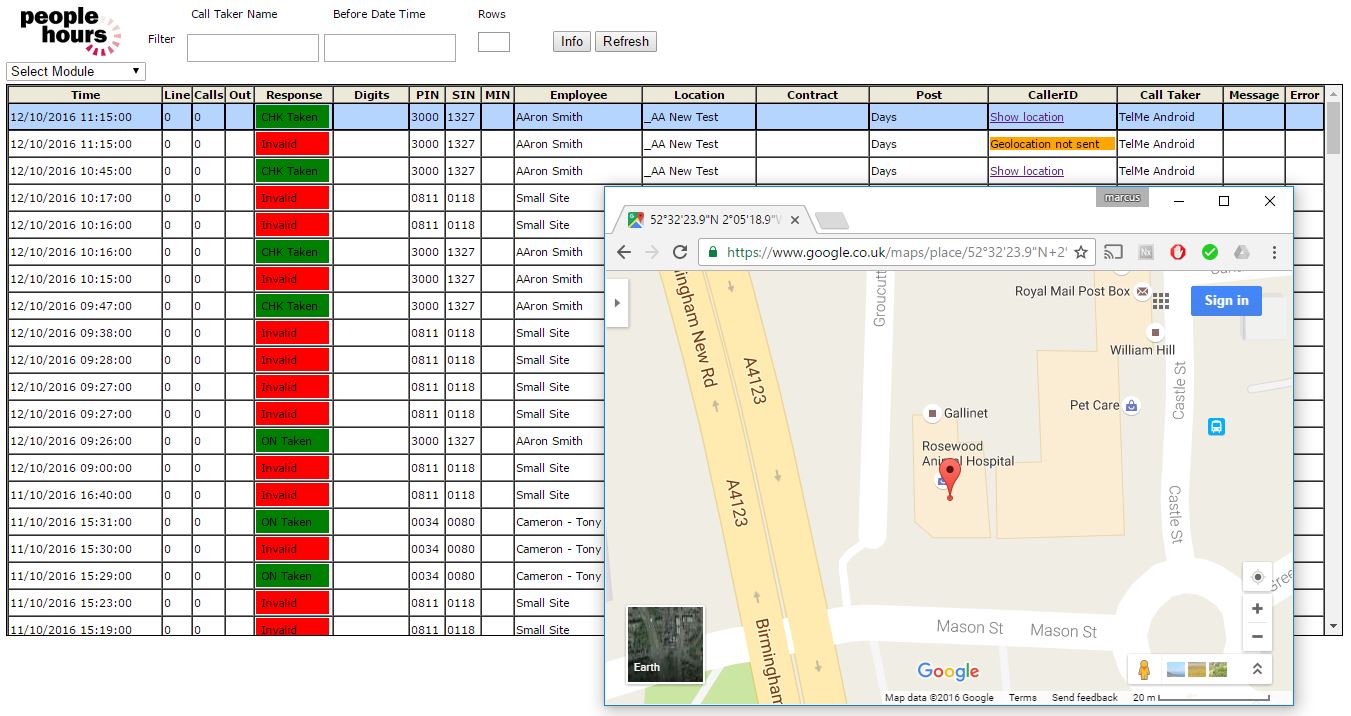Click the Call Taker Name filter field

click(252, 48)
